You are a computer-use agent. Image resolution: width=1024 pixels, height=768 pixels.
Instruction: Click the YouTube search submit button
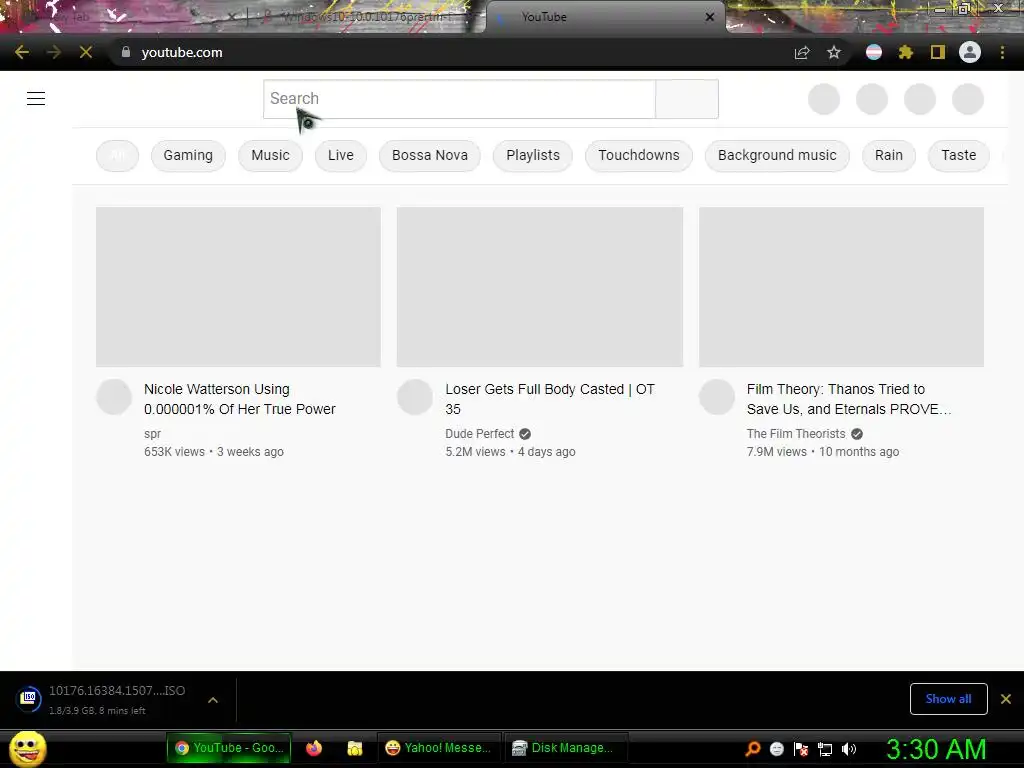point(687,99)
